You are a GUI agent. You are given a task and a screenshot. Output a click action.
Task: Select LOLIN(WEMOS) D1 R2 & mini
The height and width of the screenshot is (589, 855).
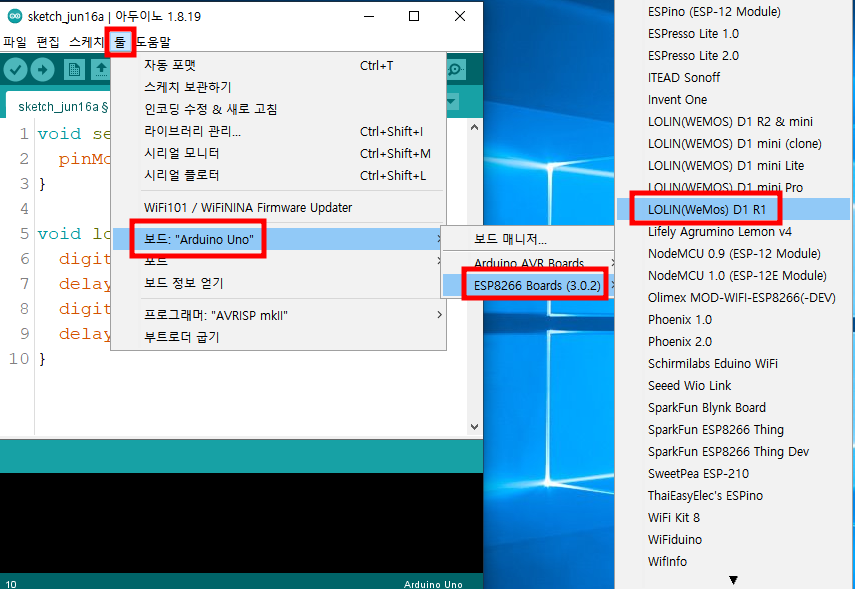[733, 122]
